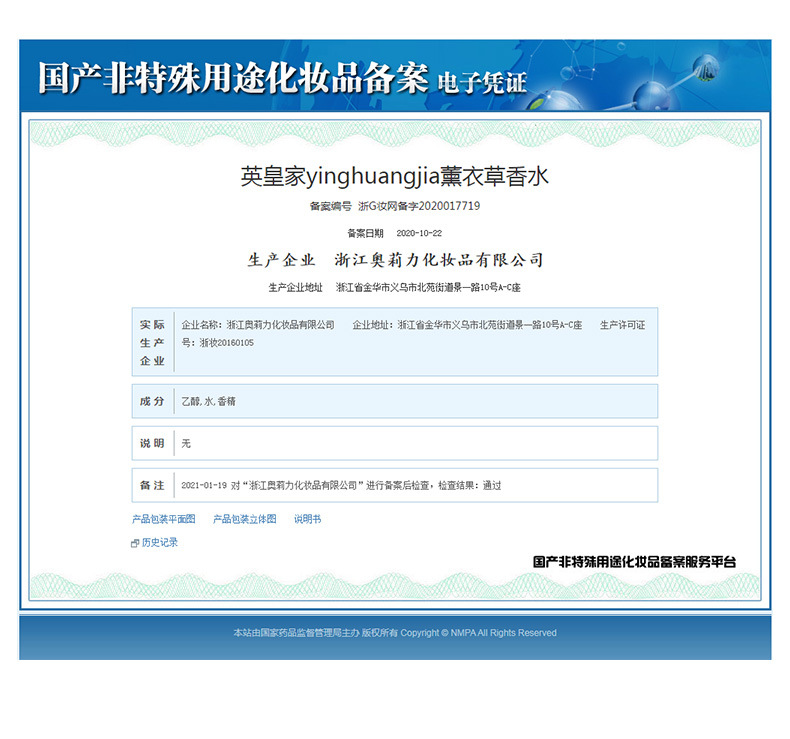The height and width of the screenshot is (739, 790).
Task: Click the 成分 row label
Action: tap(152, 401)
